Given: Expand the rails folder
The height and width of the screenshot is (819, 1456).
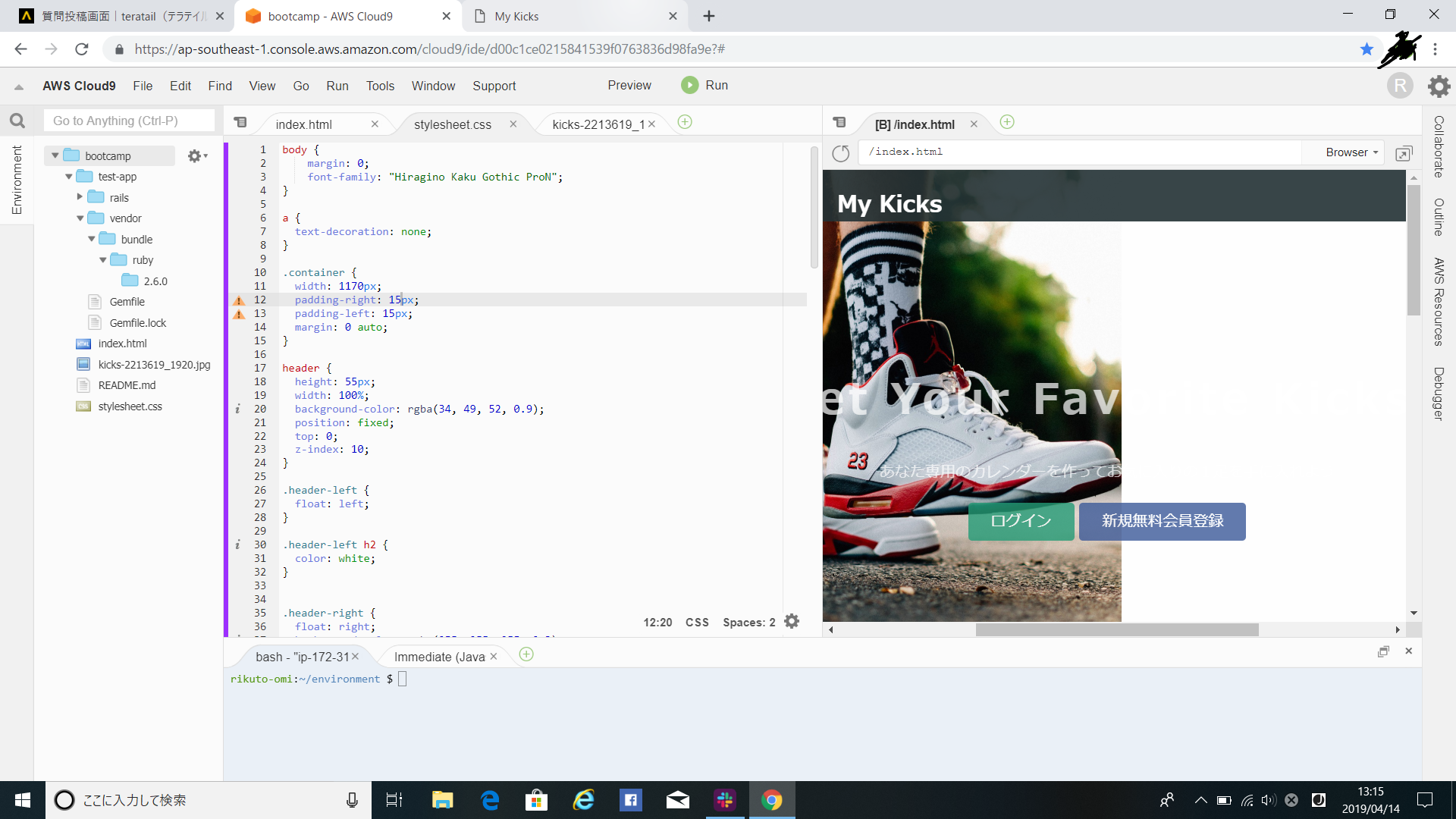Looking at the screenshot, I should [80, 197].
